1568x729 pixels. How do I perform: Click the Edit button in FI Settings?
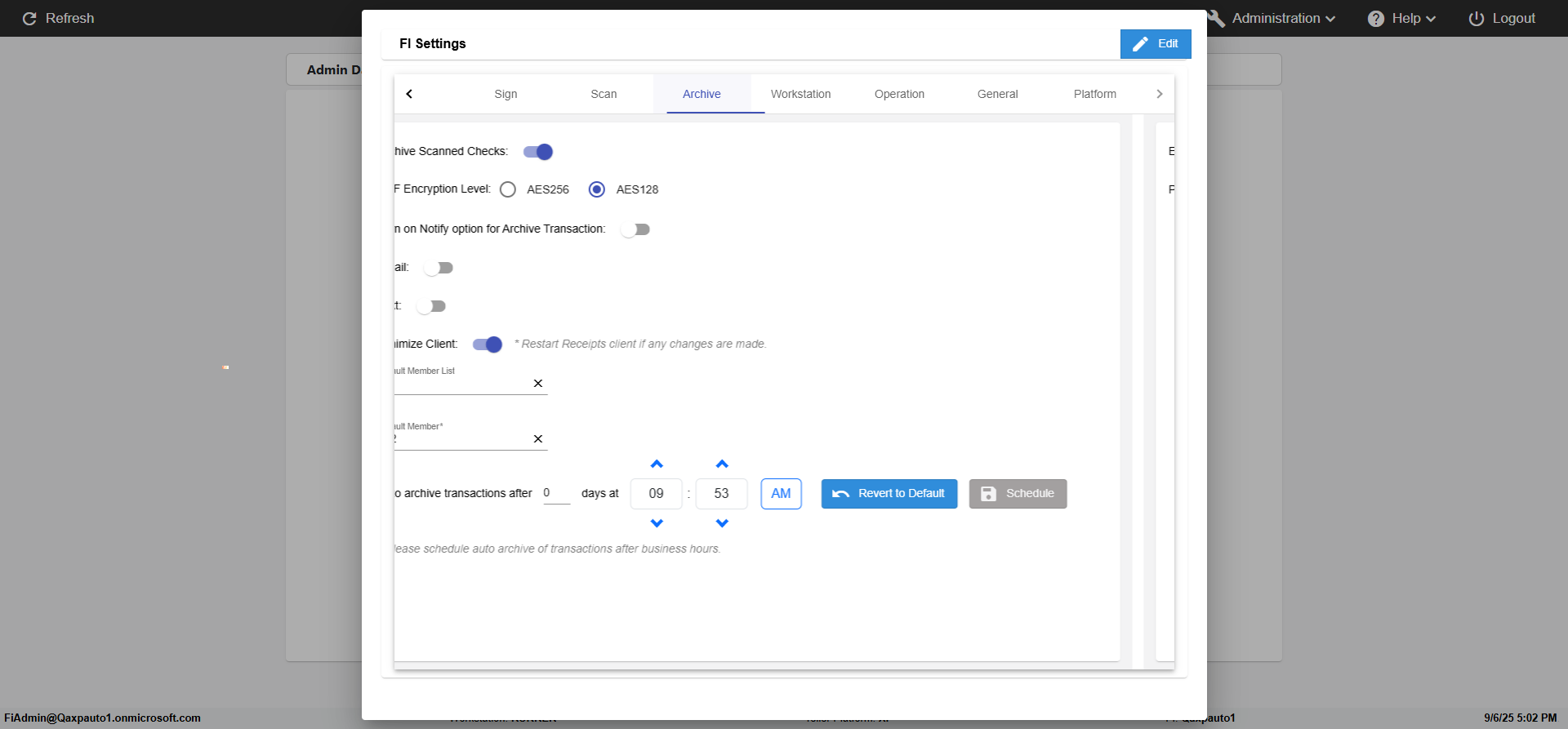[1156, 44]
